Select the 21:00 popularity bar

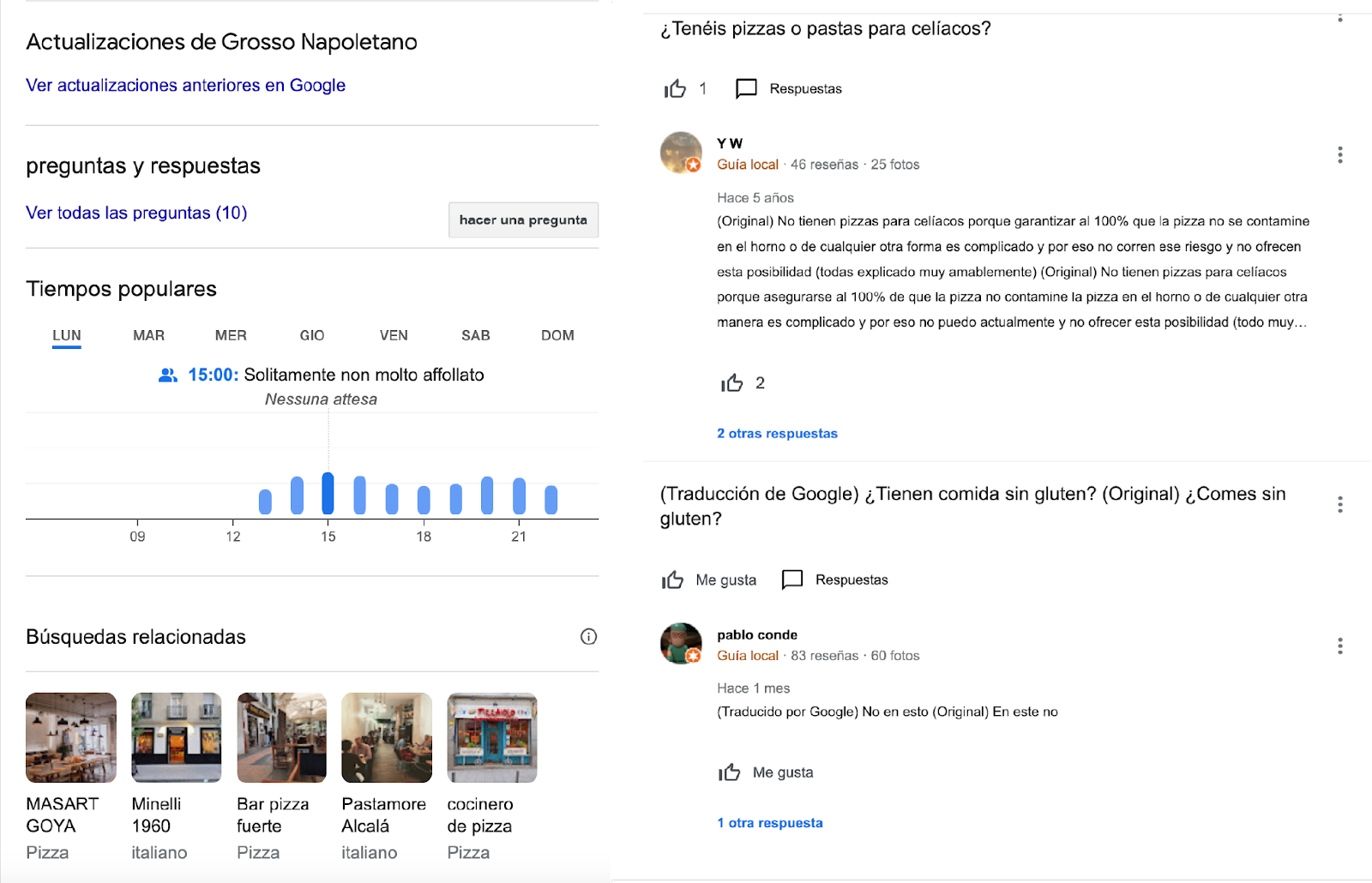519,496
